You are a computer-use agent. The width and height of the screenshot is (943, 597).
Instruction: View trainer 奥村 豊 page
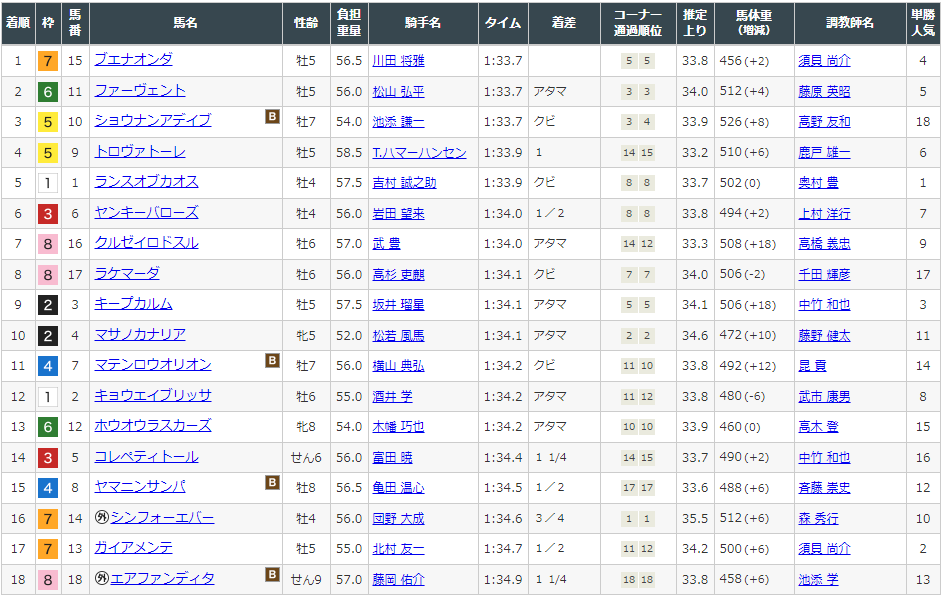click(x=817, y=183)
